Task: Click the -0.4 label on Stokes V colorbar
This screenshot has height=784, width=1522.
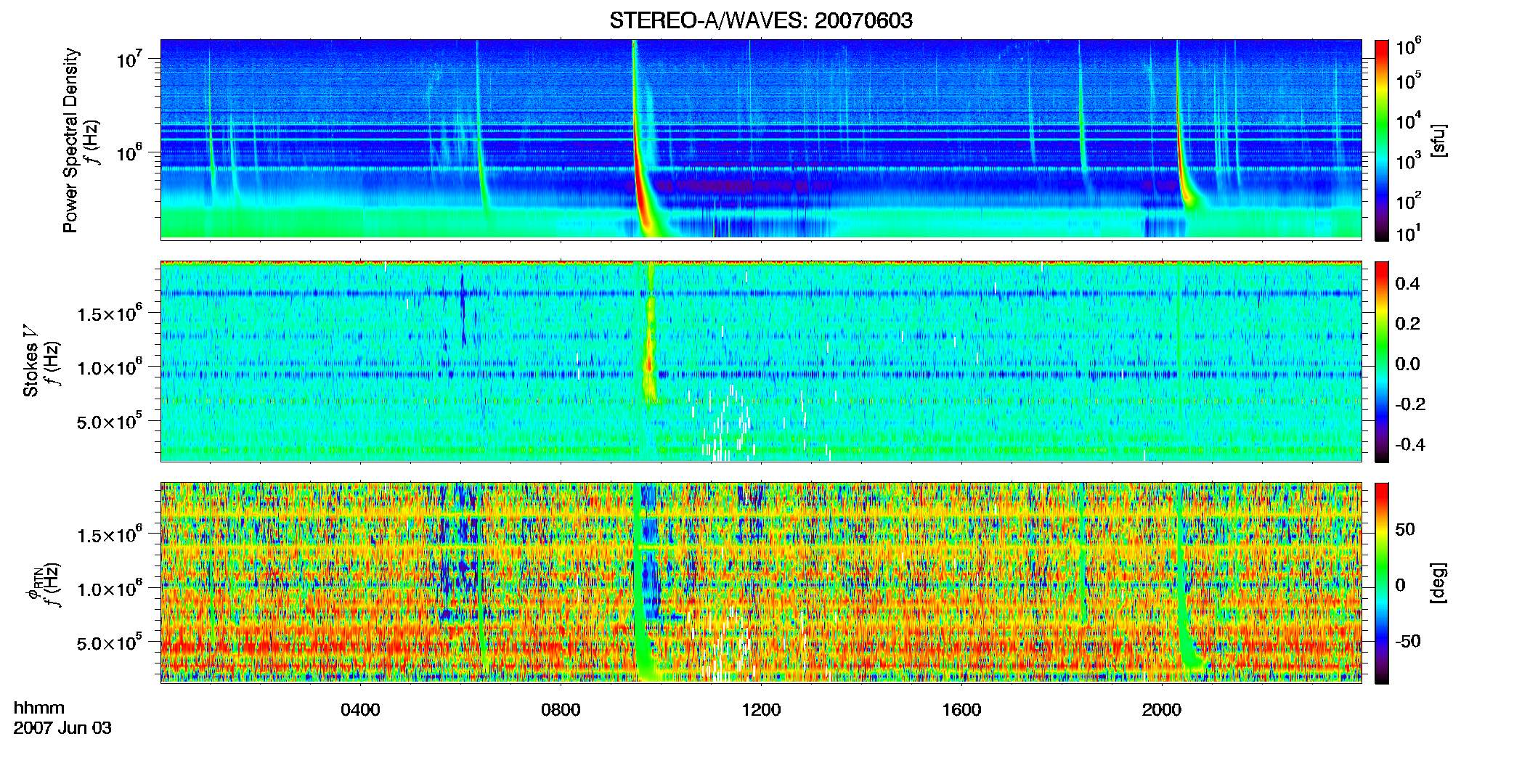Action: 1409,444
